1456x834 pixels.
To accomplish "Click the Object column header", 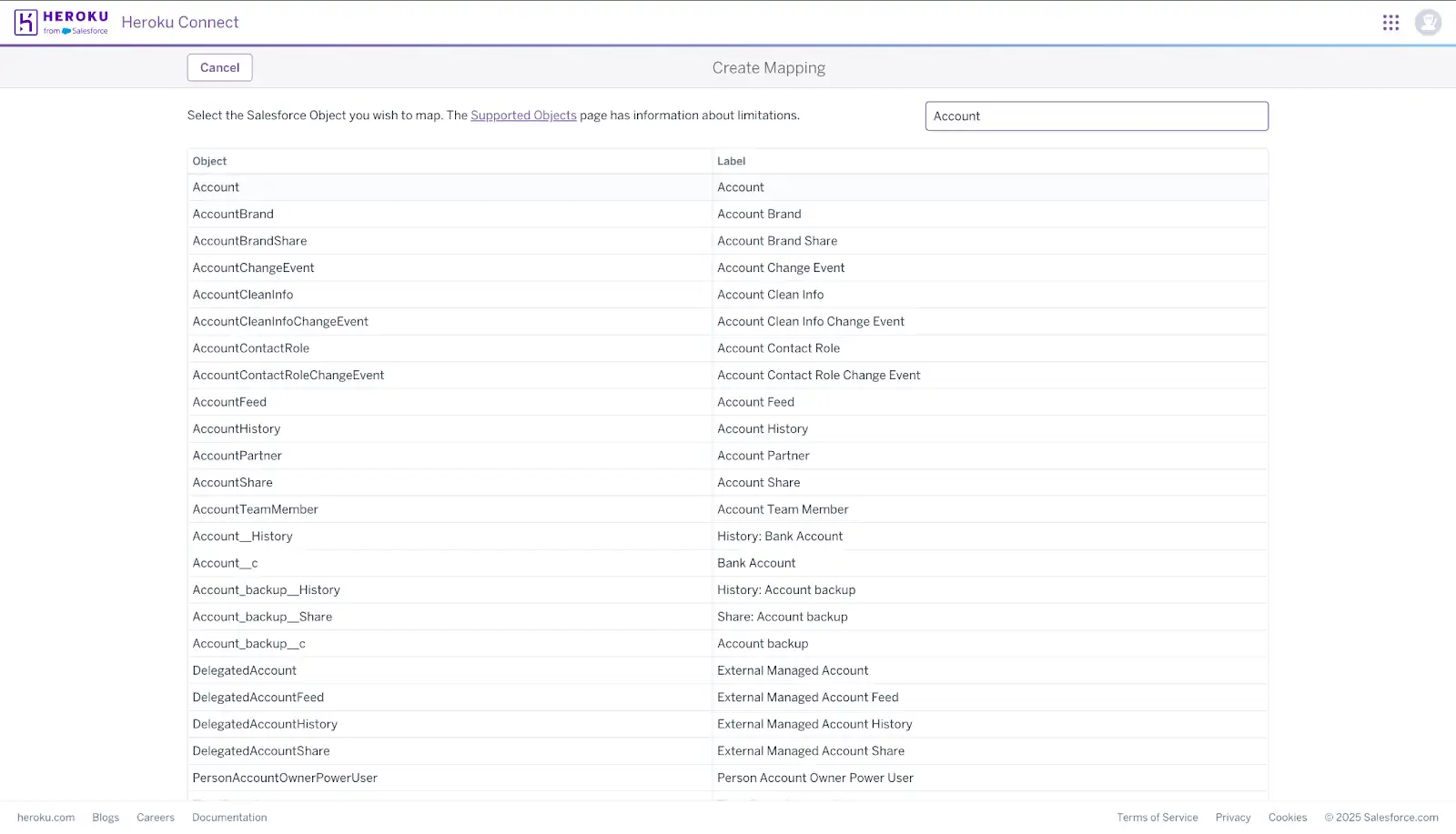I will 209,160.
